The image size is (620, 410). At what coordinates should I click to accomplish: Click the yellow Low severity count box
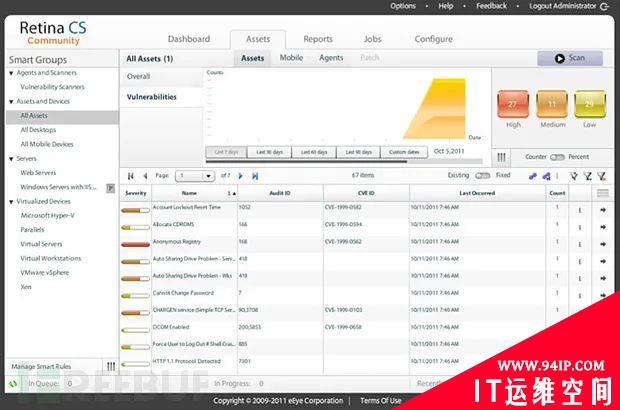[590, 104]
